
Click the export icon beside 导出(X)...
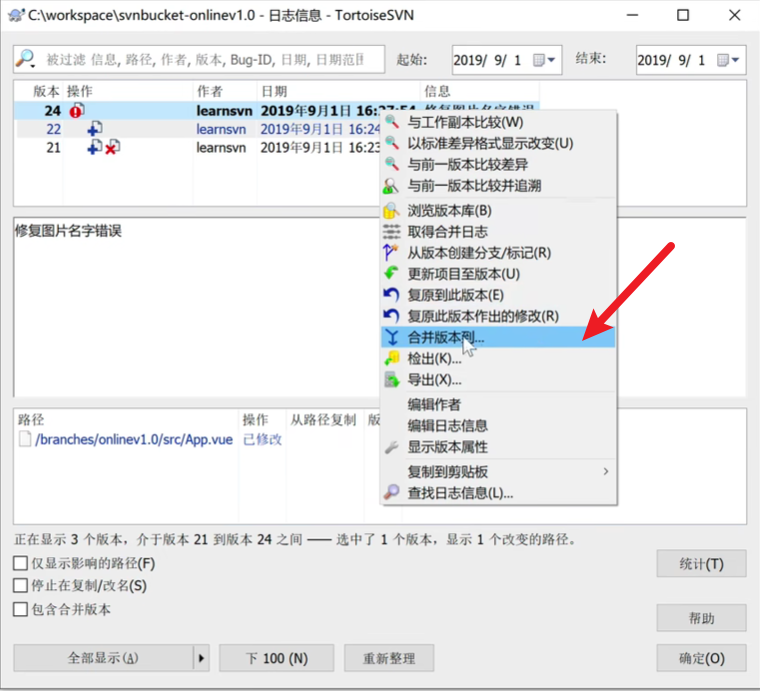[x=392, y=380]
